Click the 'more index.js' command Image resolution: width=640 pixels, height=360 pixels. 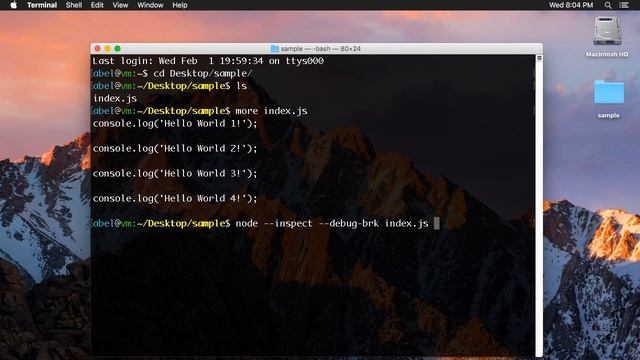[271, 111]
